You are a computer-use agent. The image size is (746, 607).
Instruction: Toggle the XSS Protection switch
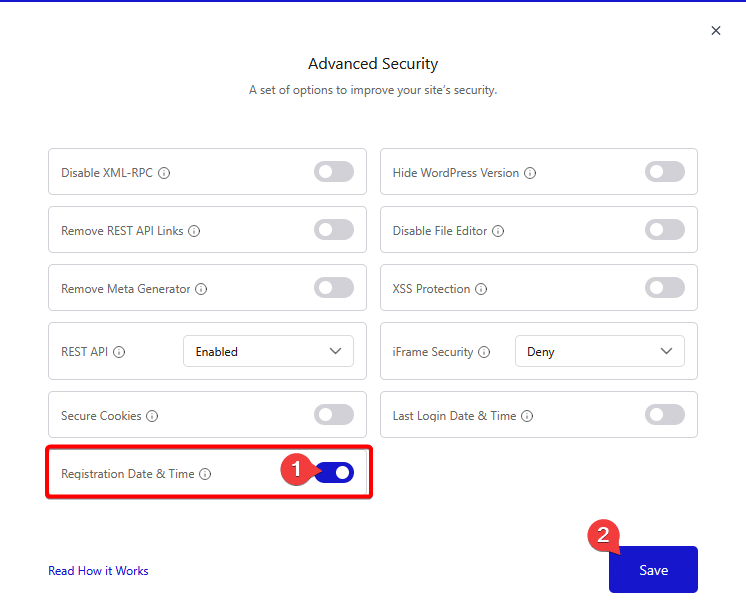coord(665,288)
